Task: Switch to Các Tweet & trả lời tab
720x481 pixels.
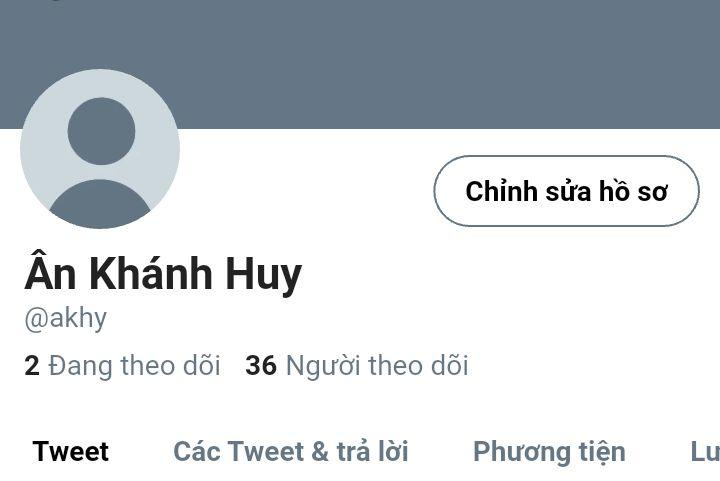Action: click(291, 451)
